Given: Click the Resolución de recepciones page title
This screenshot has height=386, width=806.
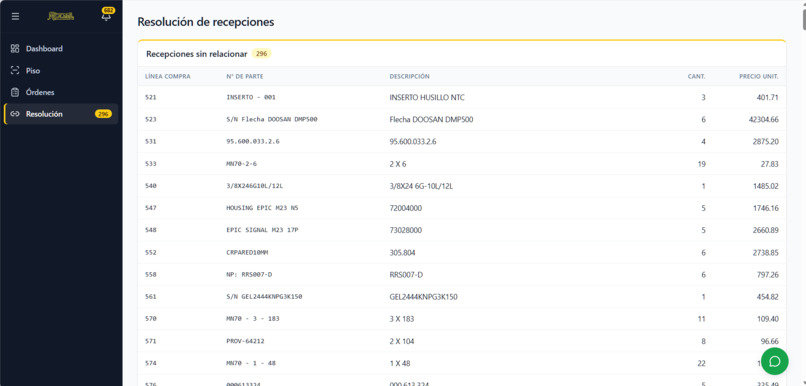Looking at the screenshot, I should pos(206,22).
